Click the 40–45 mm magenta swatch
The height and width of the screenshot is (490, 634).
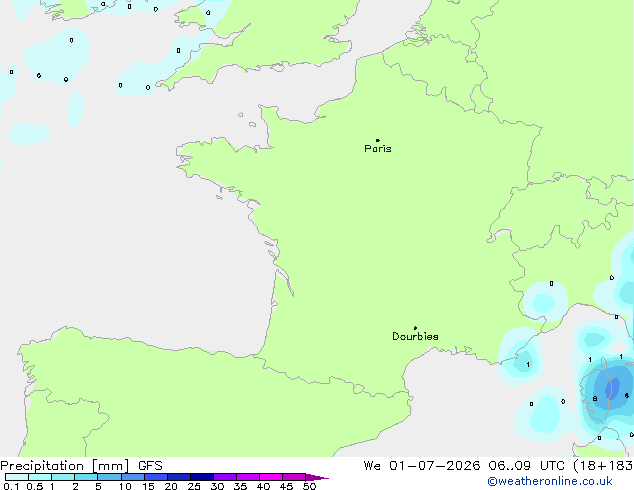coord(271,477)
